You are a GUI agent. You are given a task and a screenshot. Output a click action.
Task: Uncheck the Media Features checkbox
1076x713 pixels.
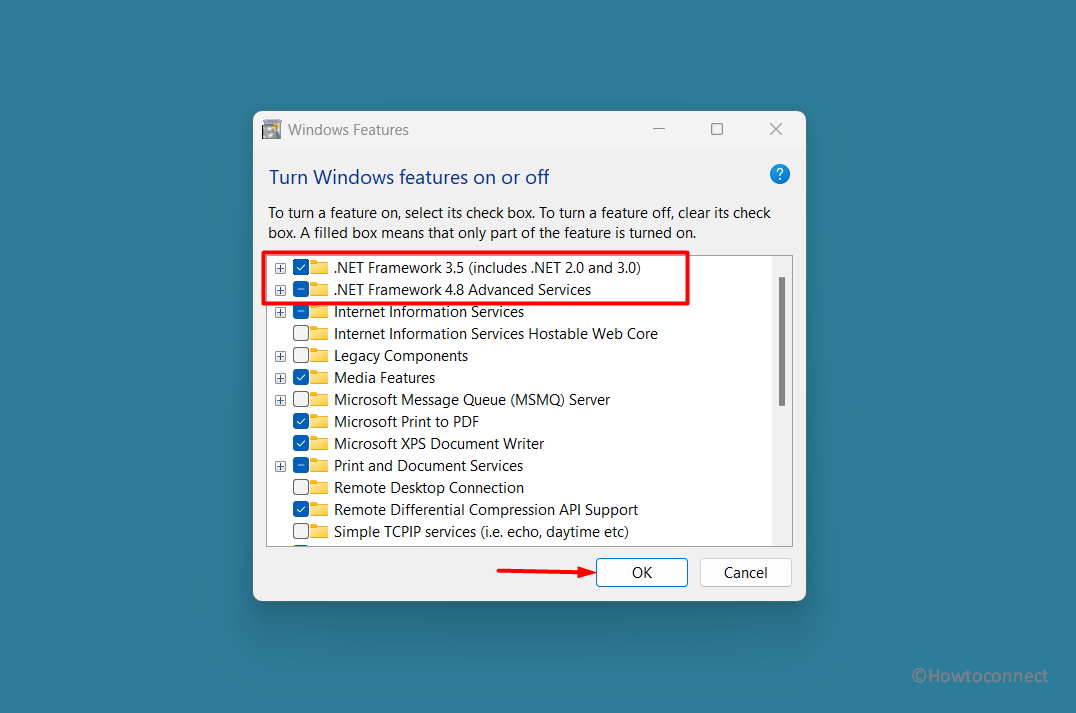301,377
